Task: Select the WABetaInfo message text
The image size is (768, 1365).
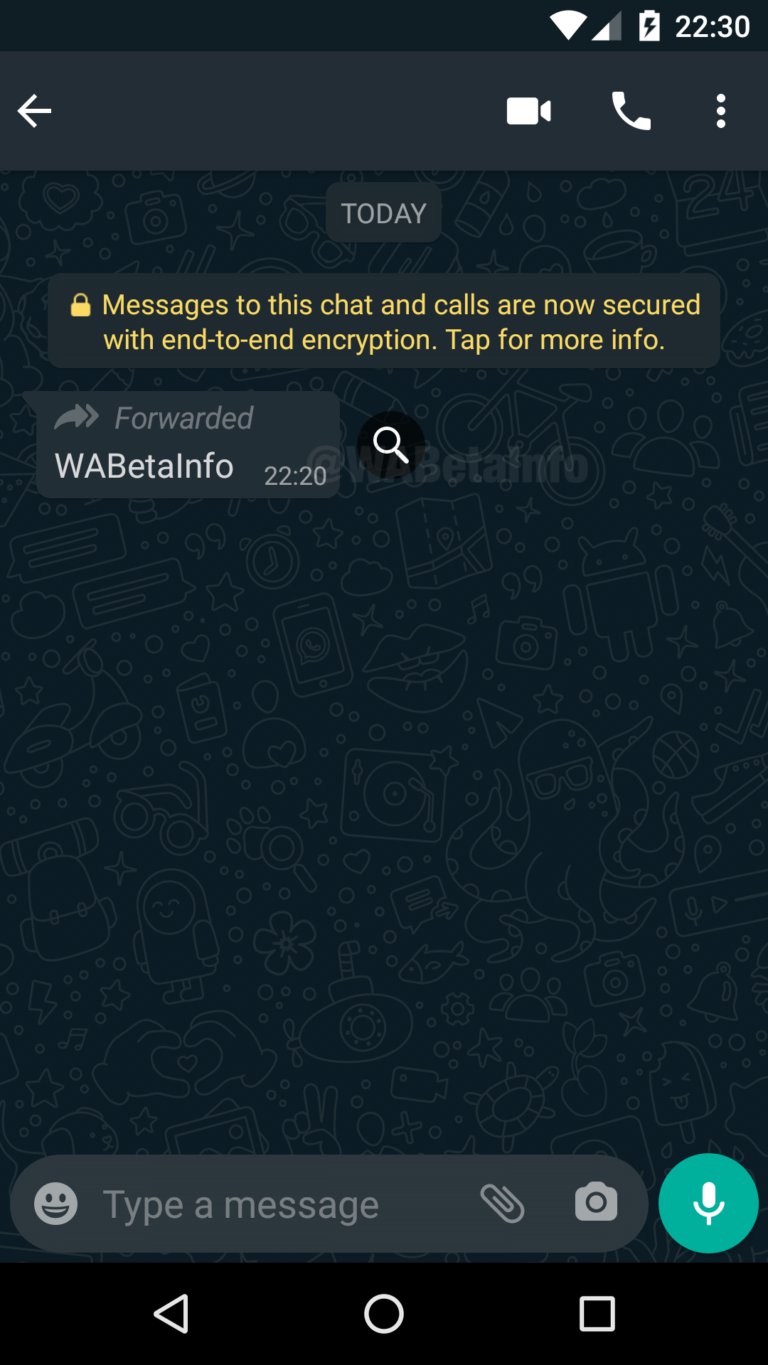Action: [x=144, y=466]
